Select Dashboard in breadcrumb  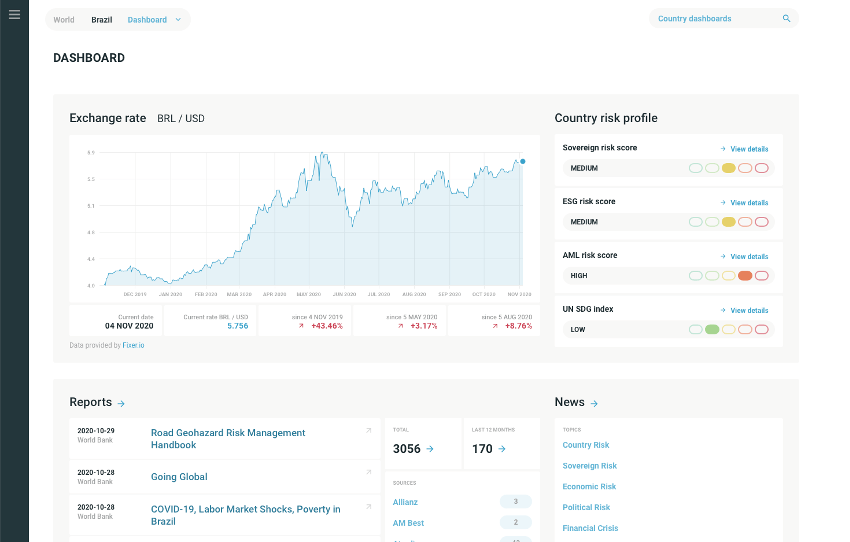pyautogui.click(x=147, y=20)
